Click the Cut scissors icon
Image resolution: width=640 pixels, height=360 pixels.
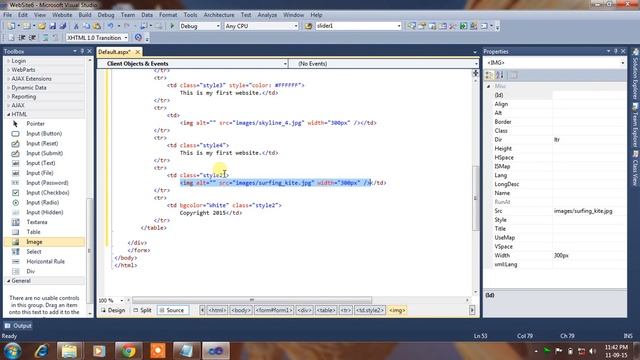click(x=76, y=26)
